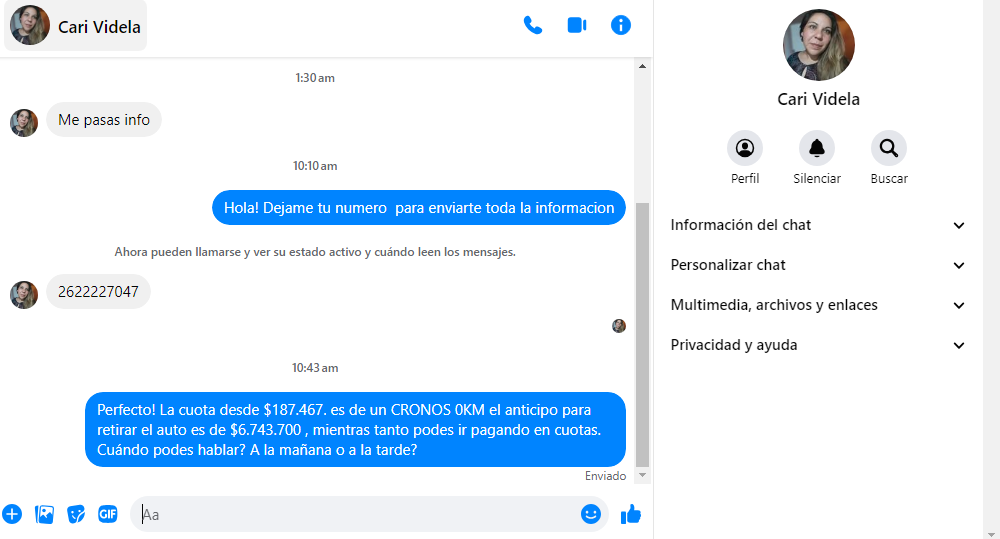
Task: Attach a photo or file
Action: [44, 514]
